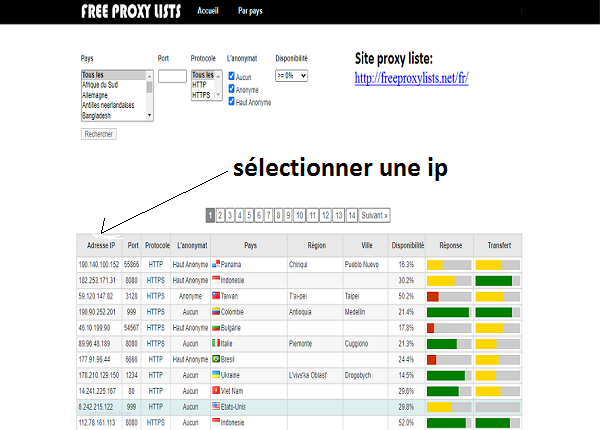Go to page 12 of results
This screenshot has width=600, height=430.
click(x=326, y=215)
